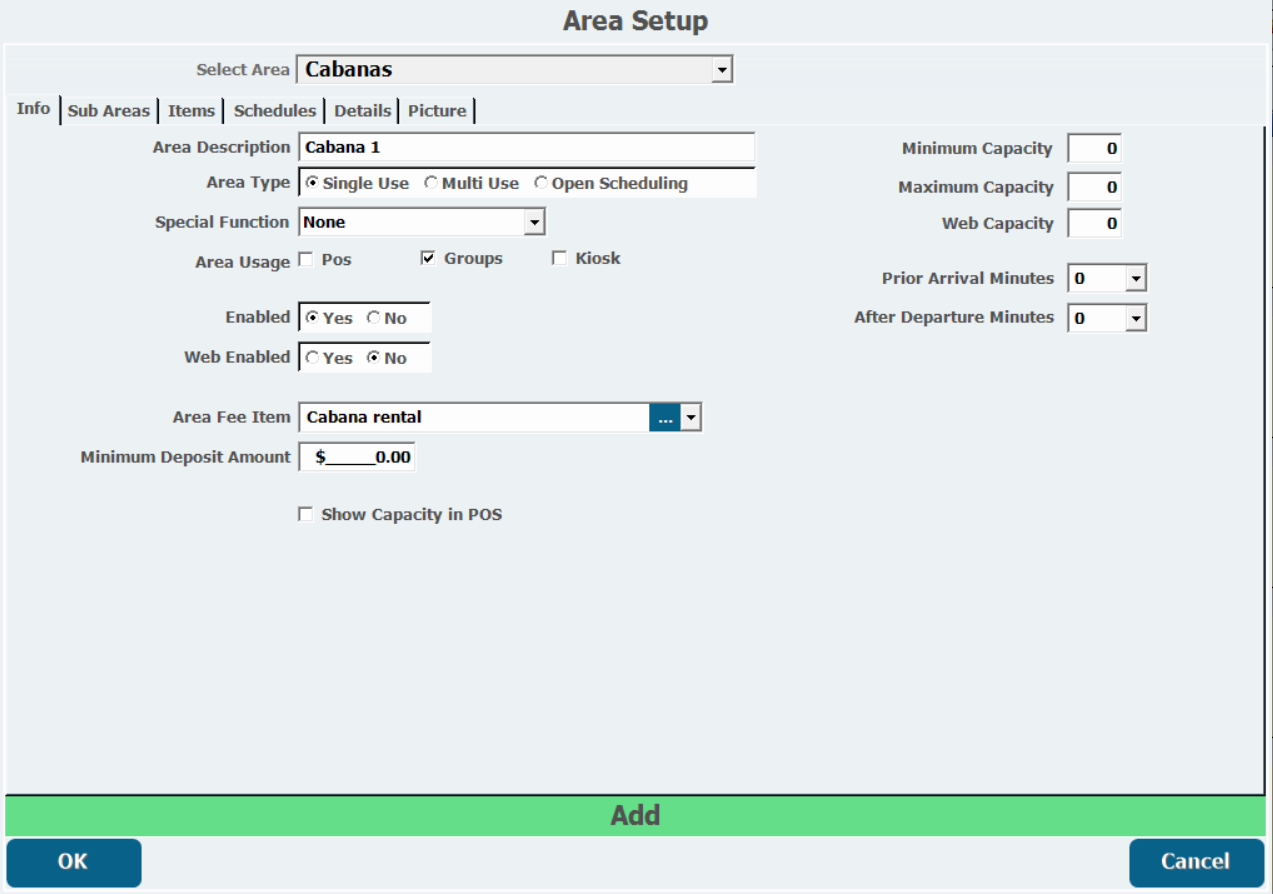The height and width of the screenshot is (894, 1273).
Task: Expand the Prior Arrival Minutes dropdown
Action: click(1135, 279)
